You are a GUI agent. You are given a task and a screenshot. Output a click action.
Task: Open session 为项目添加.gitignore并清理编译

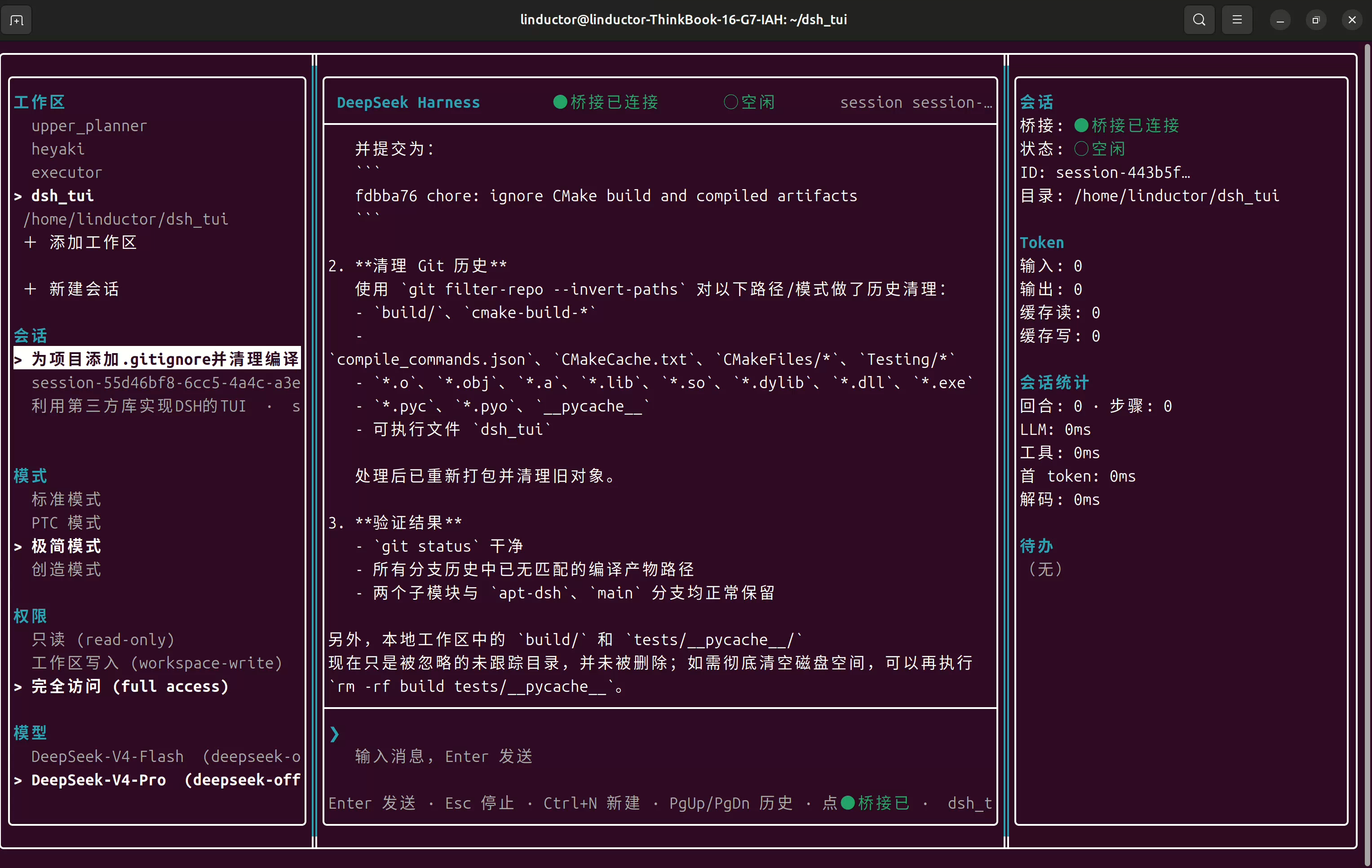pos(157,359)
